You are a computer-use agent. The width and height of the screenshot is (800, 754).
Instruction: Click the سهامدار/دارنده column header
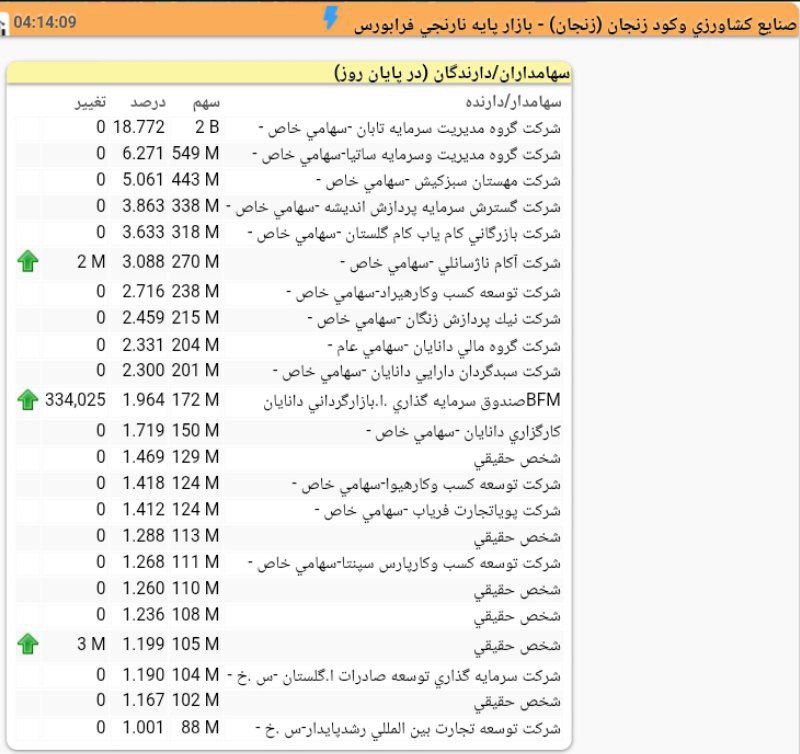click(x=513, y=101)
